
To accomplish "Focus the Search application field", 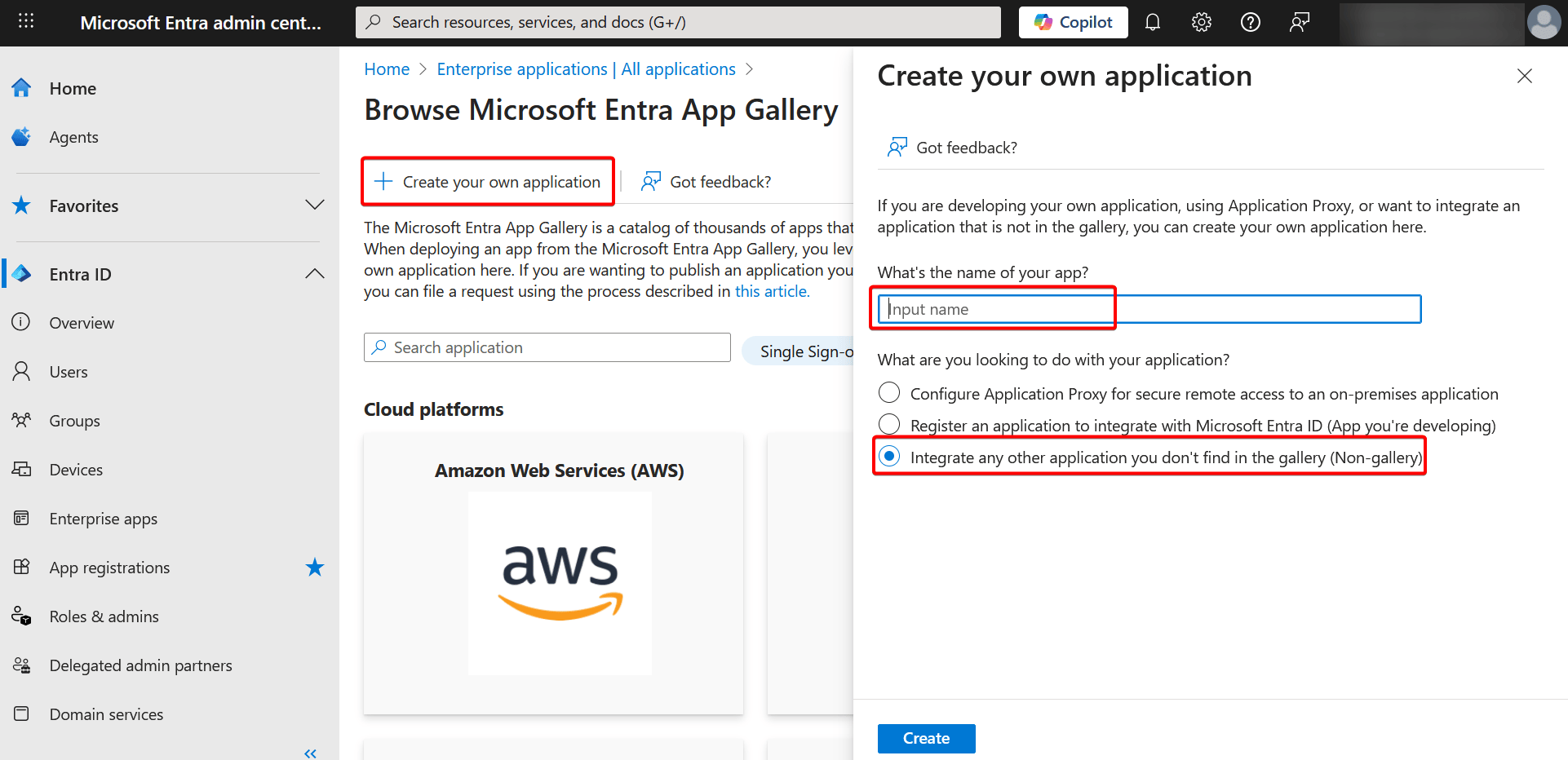I will tap(547, 347).
